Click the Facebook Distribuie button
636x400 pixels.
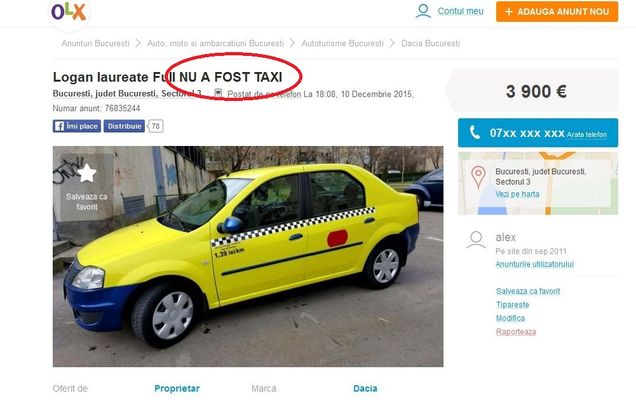tap(124, 126)
